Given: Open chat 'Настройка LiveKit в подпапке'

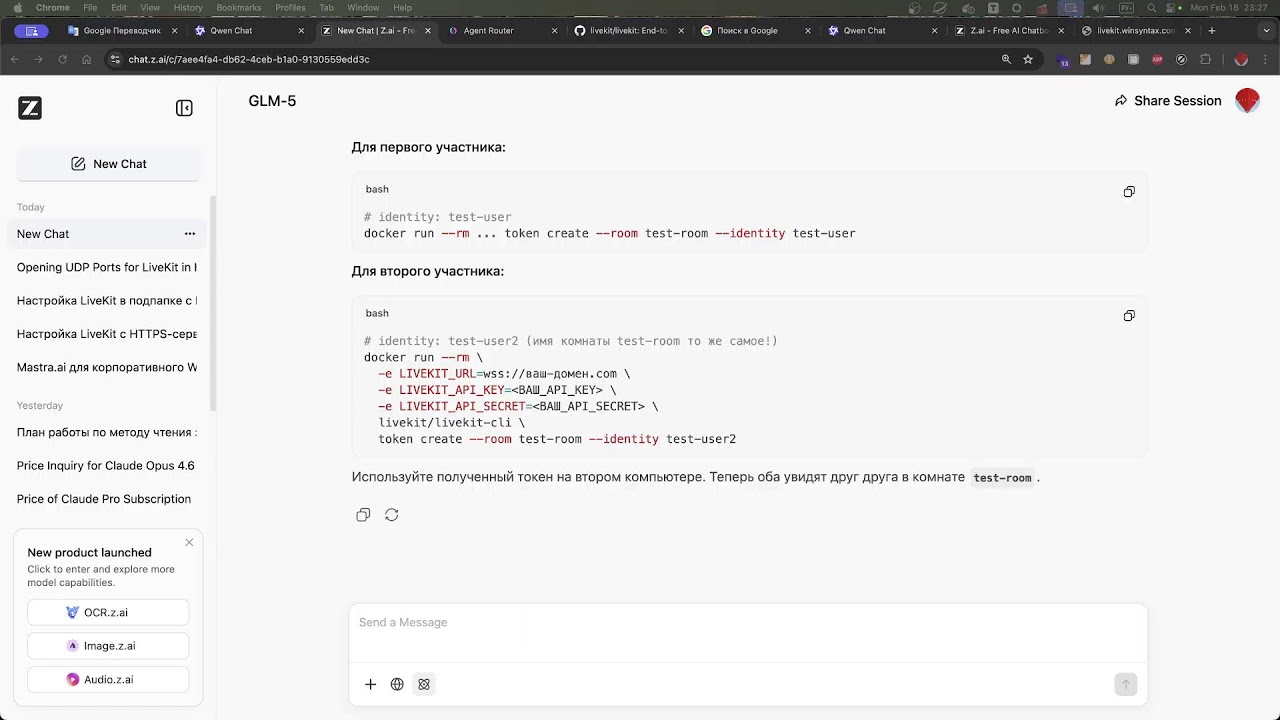Looking at the screenshot, I should pyautogui.click(x=107, y=300).
